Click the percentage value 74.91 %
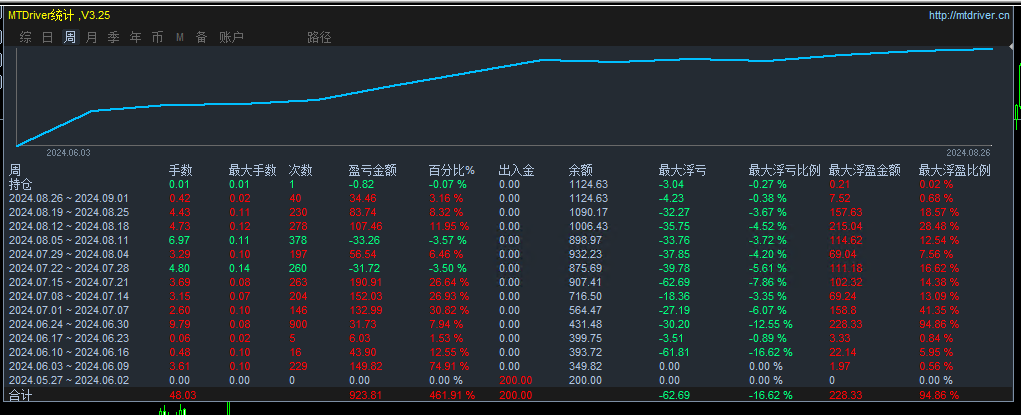1021x415 pixels. click(x=449, y=366)
